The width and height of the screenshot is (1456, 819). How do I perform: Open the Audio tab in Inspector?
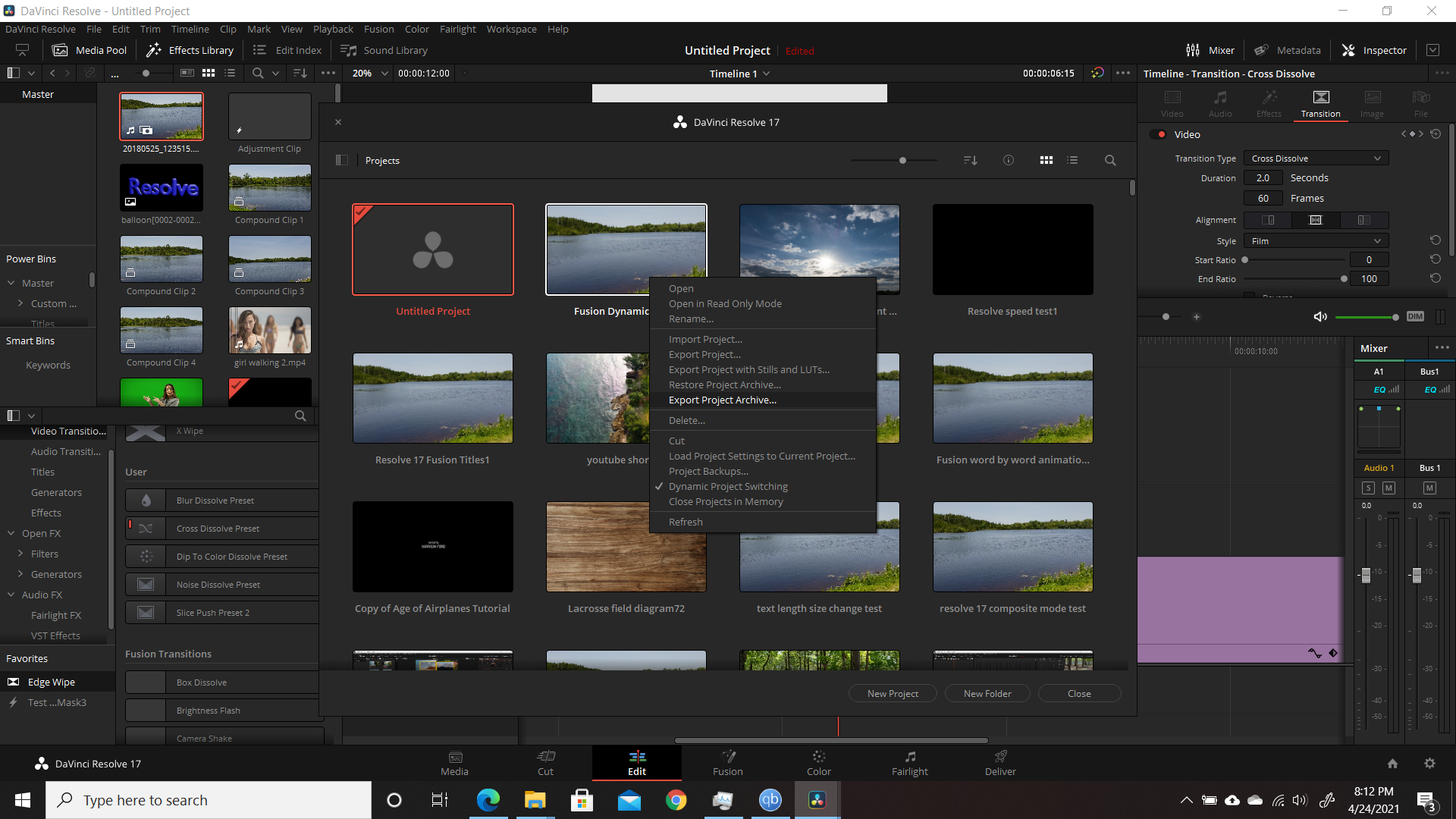pos(1220,104)
